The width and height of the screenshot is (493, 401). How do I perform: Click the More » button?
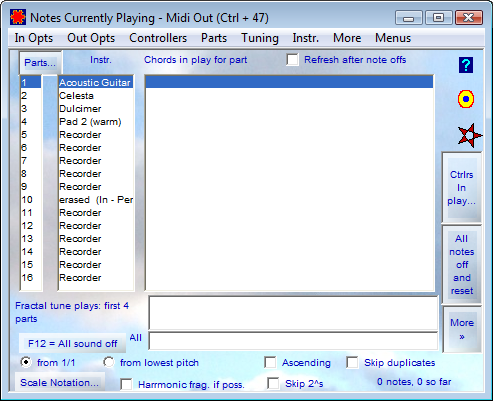(x=462, y=329)
